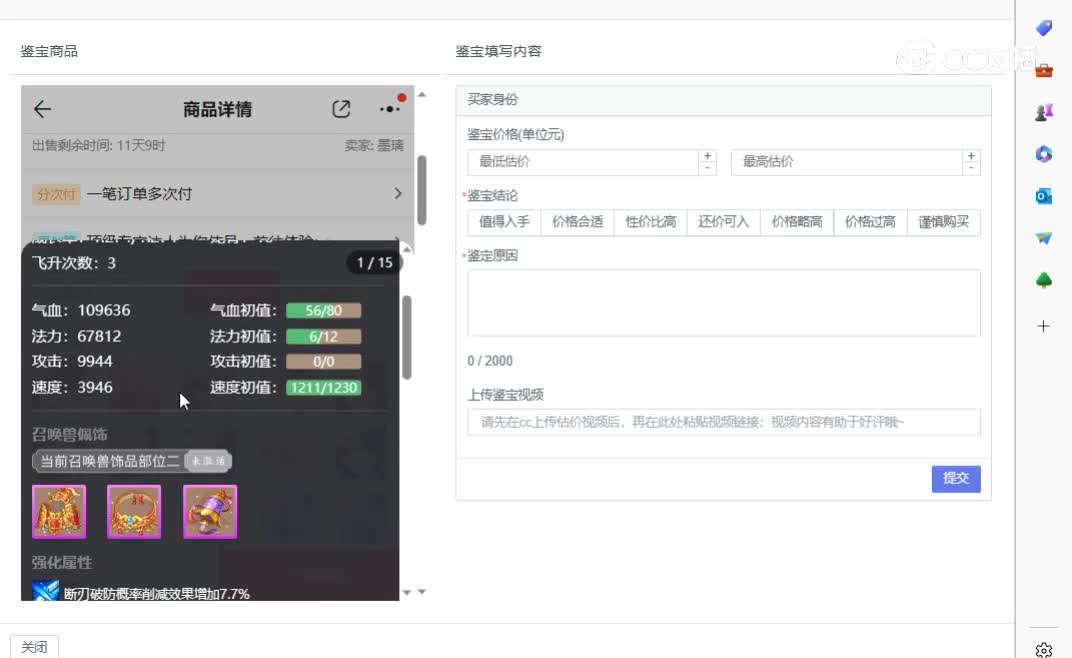1072x658 pixels.
Task: Increment the 最高估价 value with plus stepper
Action: [970, 156]
